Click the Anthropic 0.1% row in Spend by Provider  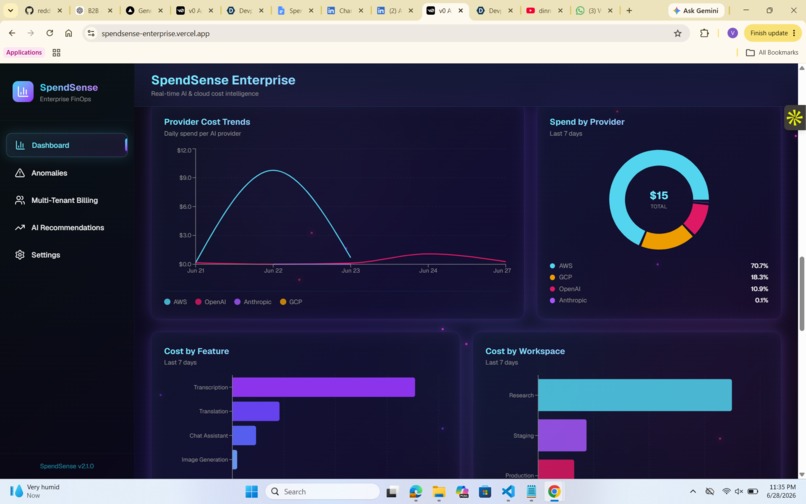coord(658,300)
